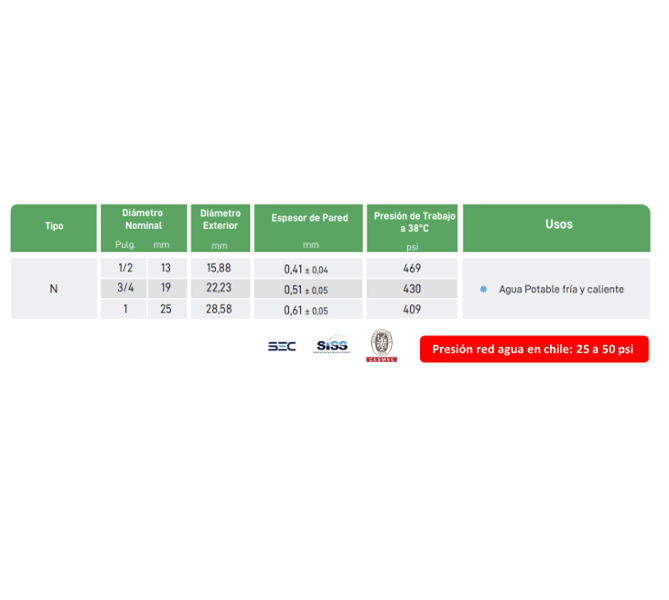Click the Espesor de Pared header
Image resolution: width=669 pixels, height=600 pixels.
click(310, 218)
